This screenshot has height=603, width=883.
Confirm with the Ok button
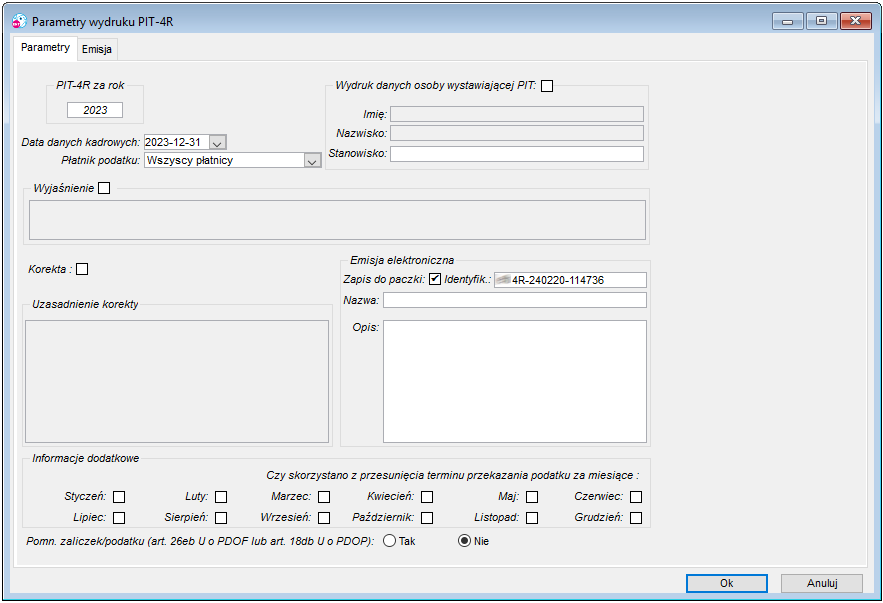click(726, 583)
